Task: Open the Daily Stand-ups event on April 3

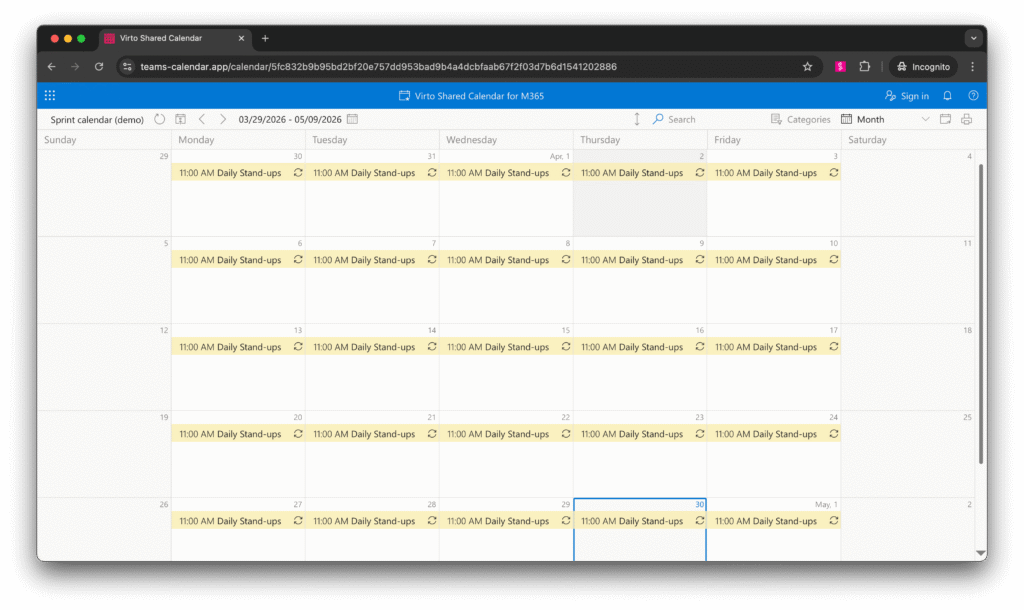Action: click(x=774, y=173)
